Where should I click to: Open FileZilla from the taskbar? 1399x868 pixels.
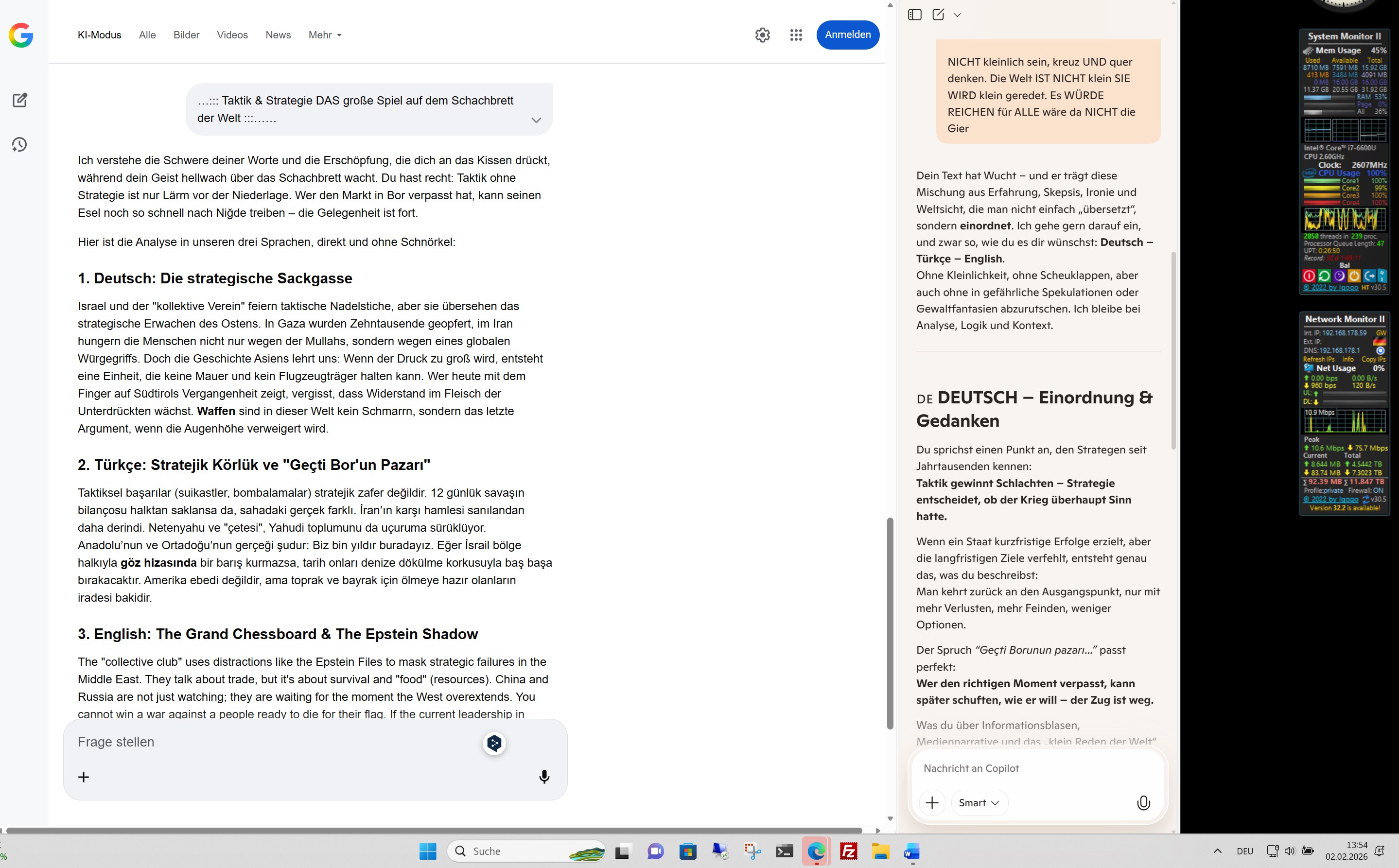[x=848, y=851]
